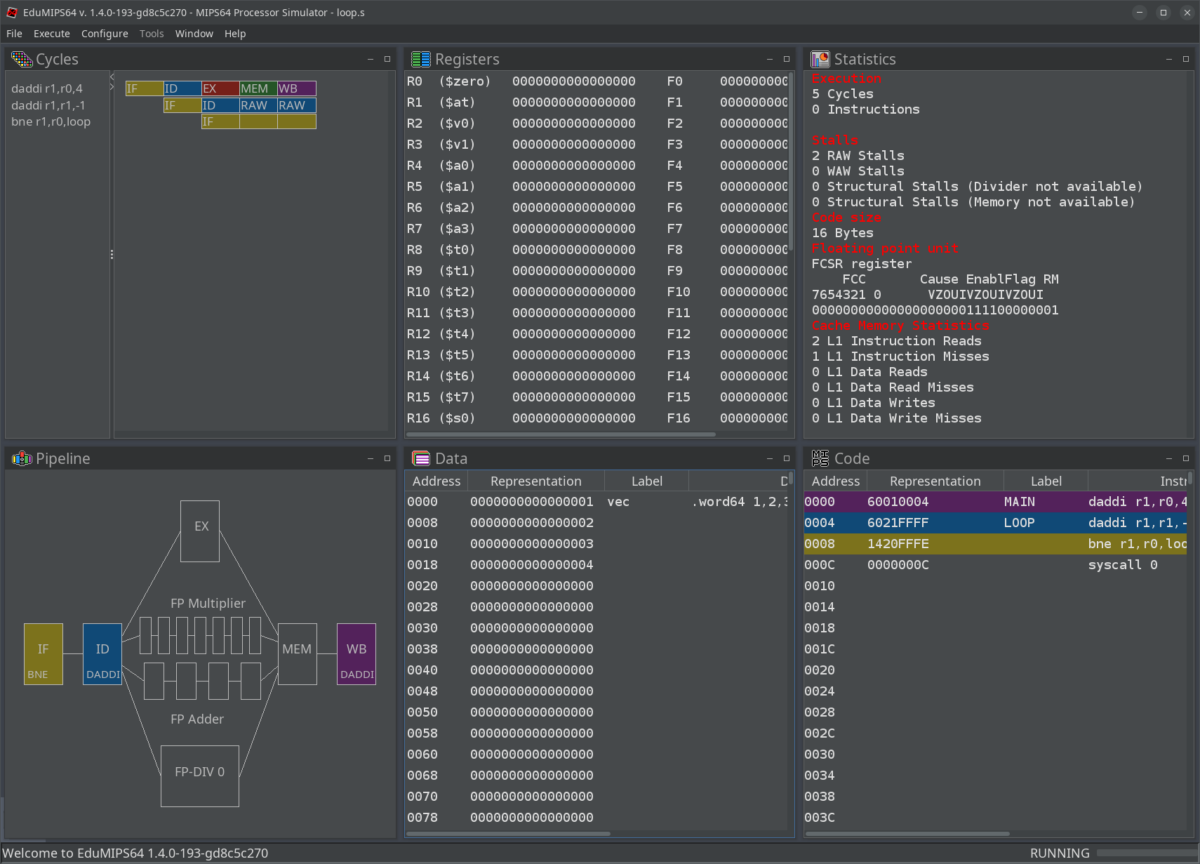Maximize the Statistics panel

pyautogui.click(x=1186, y=59)
